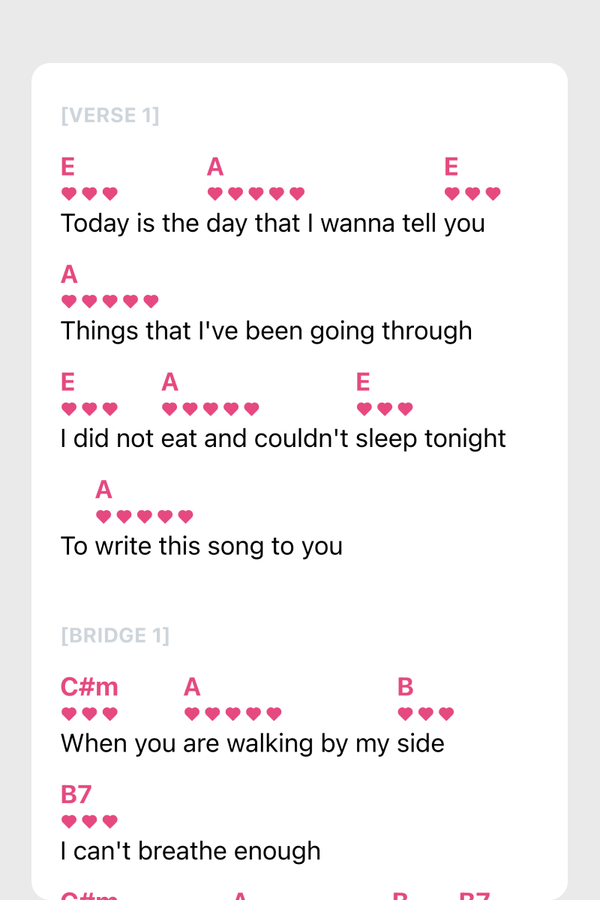Click the hearts under the B chord
Image resolution: width=600 pixels, height=900 pixels.
pos(425,714)
